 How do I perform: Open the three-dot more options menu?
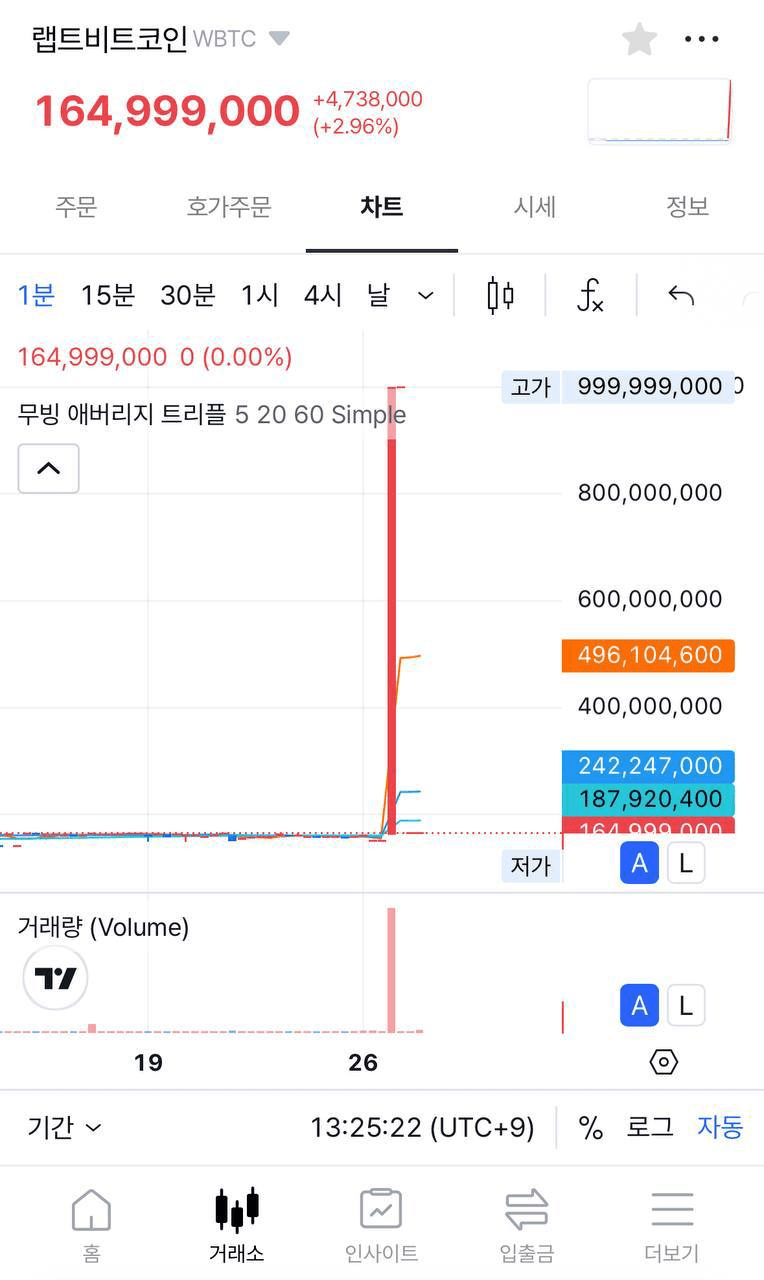[x=701, y=39]
